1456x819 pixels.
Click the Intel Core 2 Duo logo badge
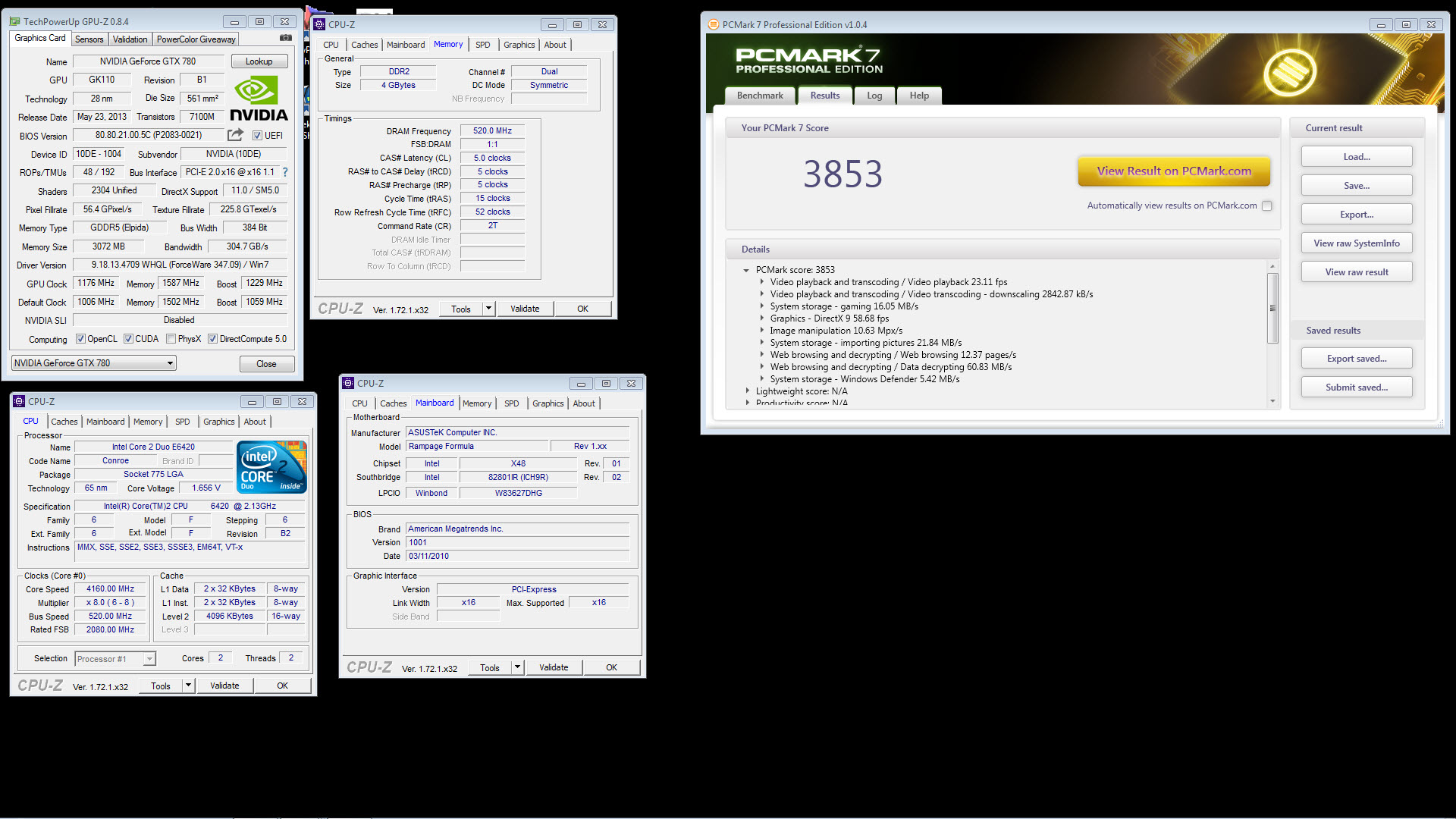point(271,467)
